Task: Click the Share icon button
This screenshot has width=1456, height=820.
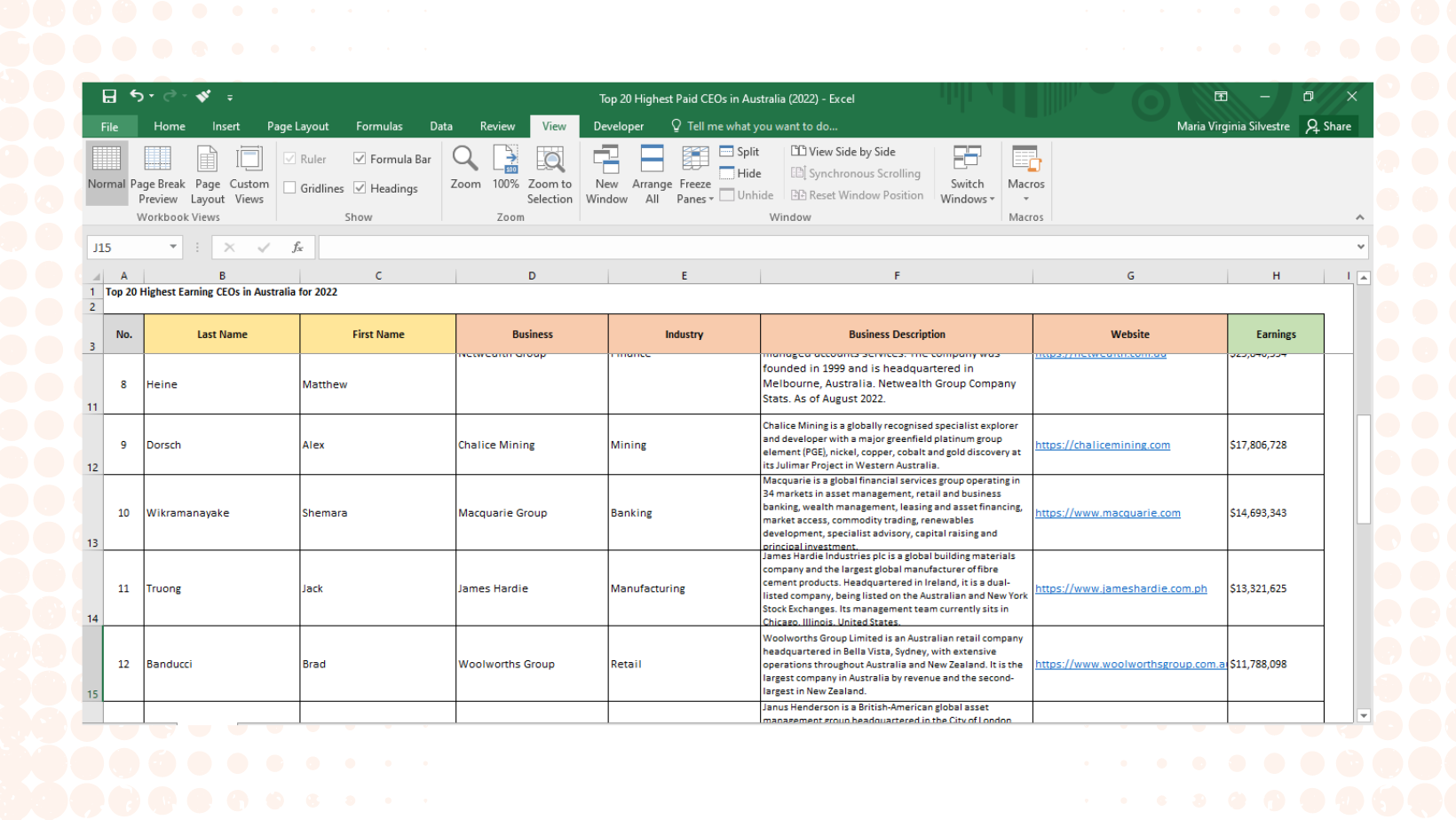Action: pyautogui.click(x=1328, y=126)
